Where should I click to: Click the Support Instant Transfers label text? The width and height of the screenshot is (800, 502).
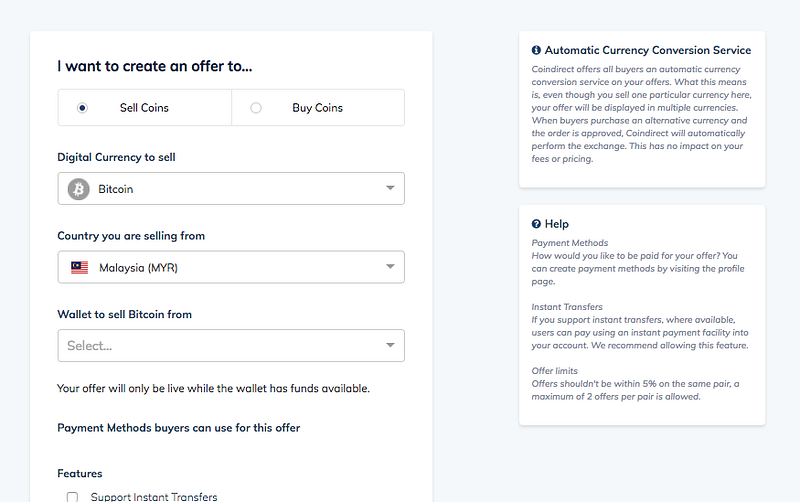pos(154,497)
